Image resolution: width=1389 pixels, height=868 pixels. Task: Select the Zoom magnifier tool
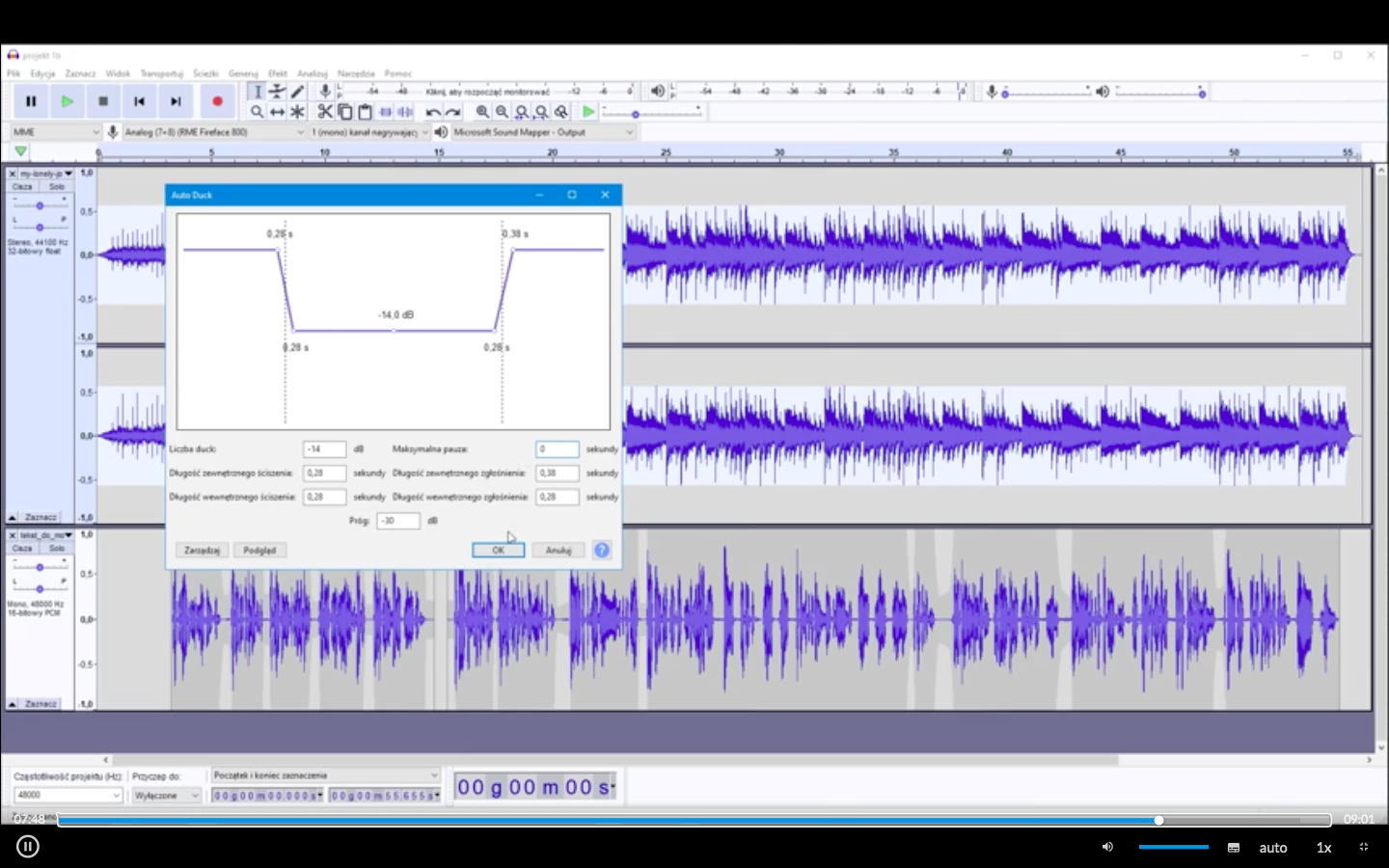pyautogui.click(x=257, y=112)
